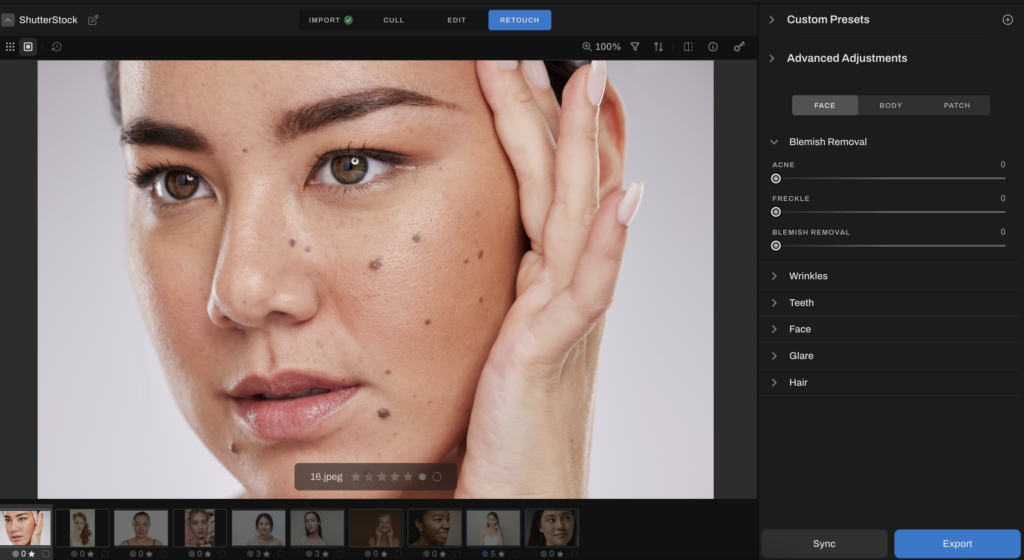Click the filter funnel icon
1024x560 pixels.
634,47
